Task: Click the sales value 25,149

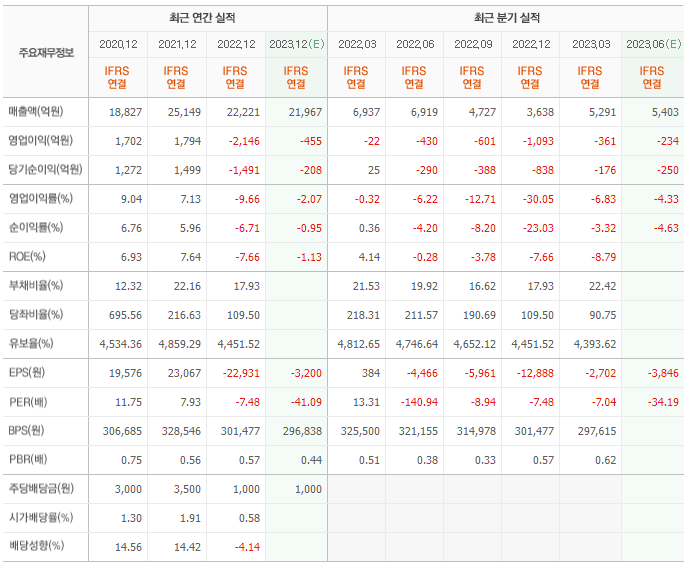Action: [x=184, y=112]
